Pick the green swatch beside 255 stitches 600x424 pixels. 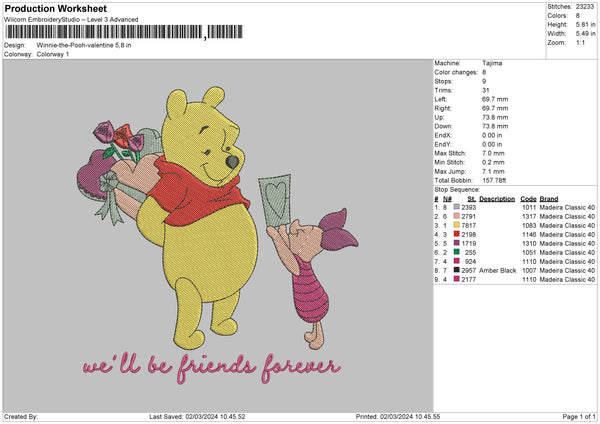(457, 252)
